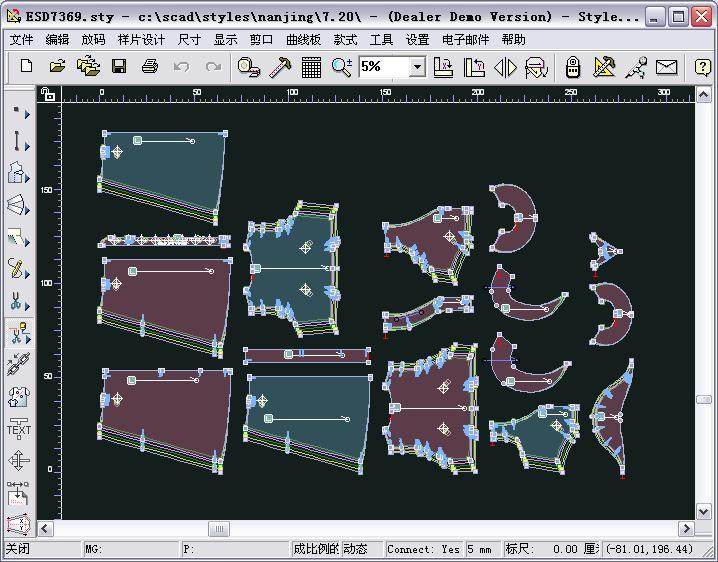Click vertical scrollbar down arrow
The image size is (718, 562).
pyautogui.click(x=703, y=511)
